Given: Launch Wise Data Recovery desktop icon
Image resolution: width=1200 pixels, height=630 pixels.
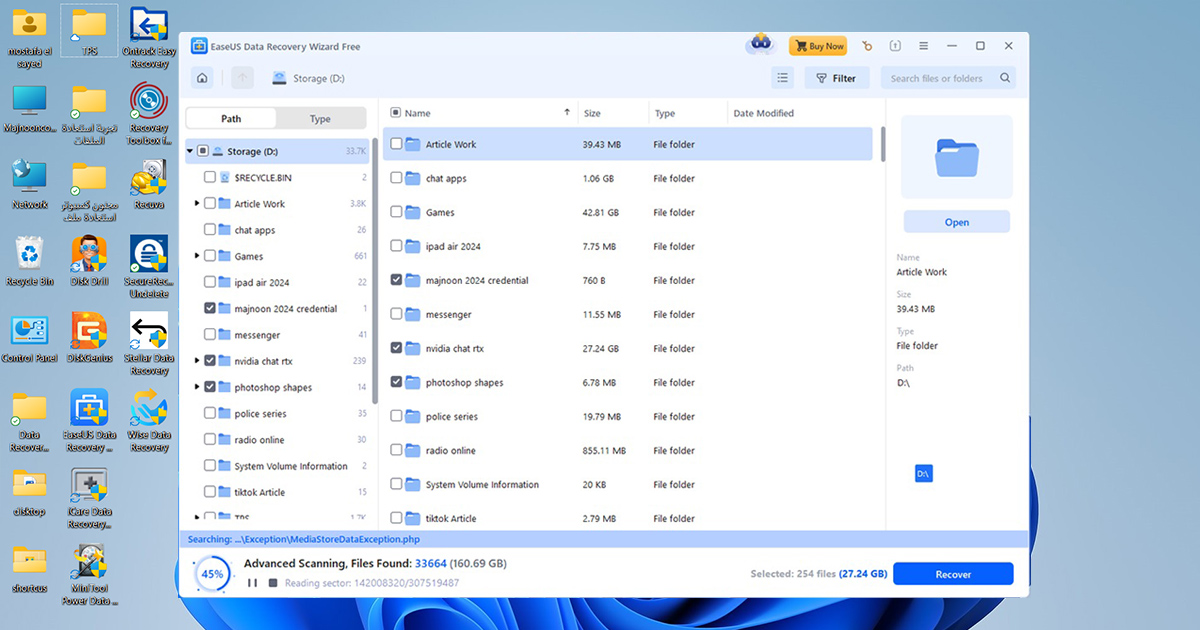Looking at the screenshot, I should 149,421.
